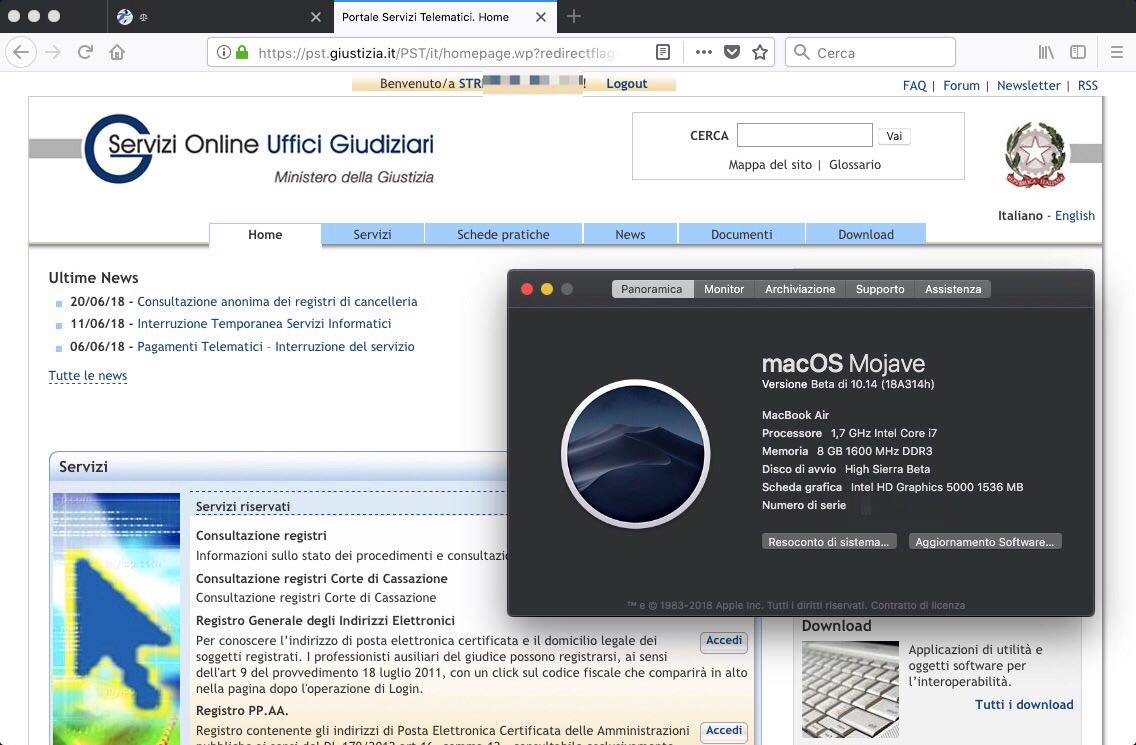Go to the browser home page icon
Image resolution: width=1136 pixels, height=745 pixels.
click(117, 52)
